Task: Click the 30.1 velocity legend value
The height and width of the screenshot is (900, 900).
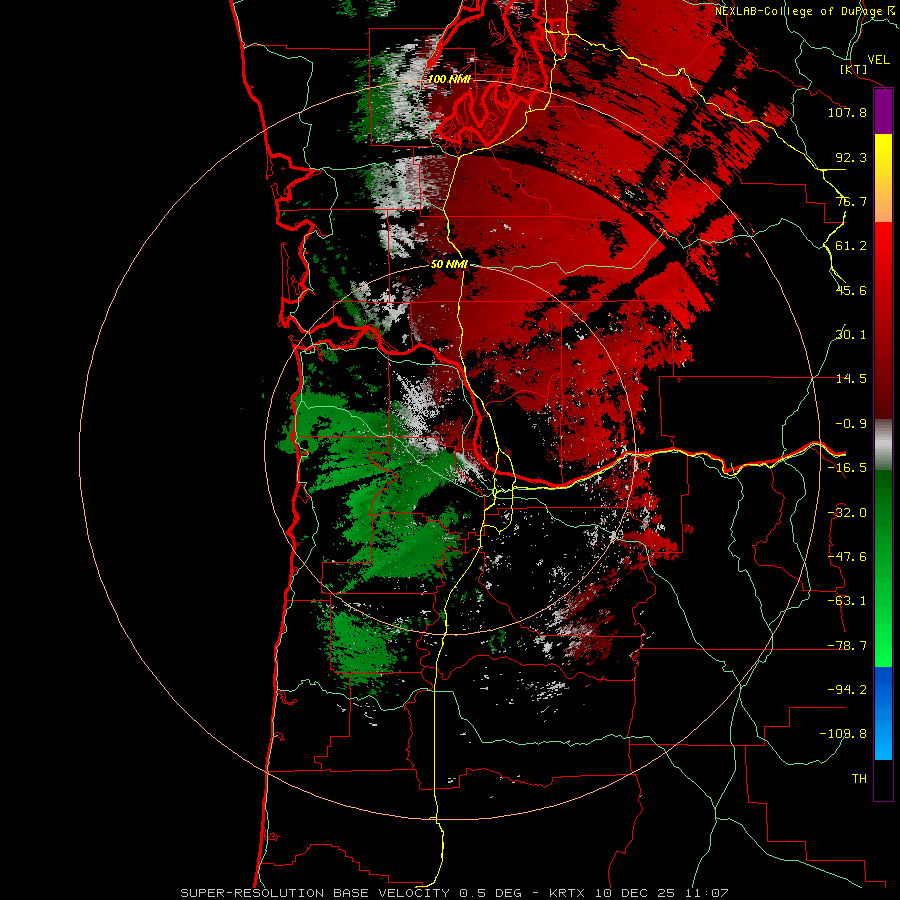Action: coord(851,335)
